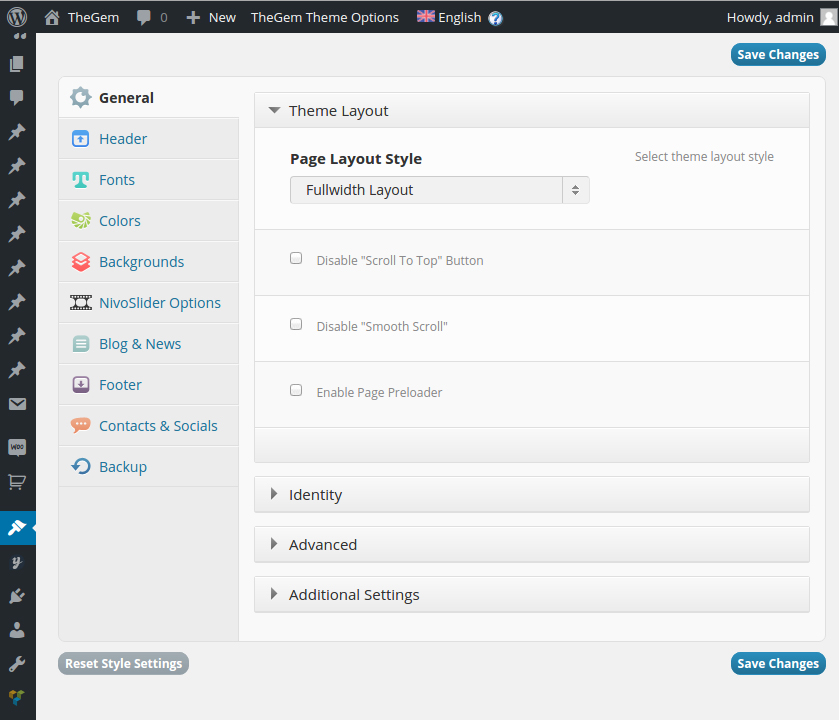This screenshot has height=720, width=839.
Task: Open the Tools wrench icon in sidebar
Action: [x=17, y=664]
